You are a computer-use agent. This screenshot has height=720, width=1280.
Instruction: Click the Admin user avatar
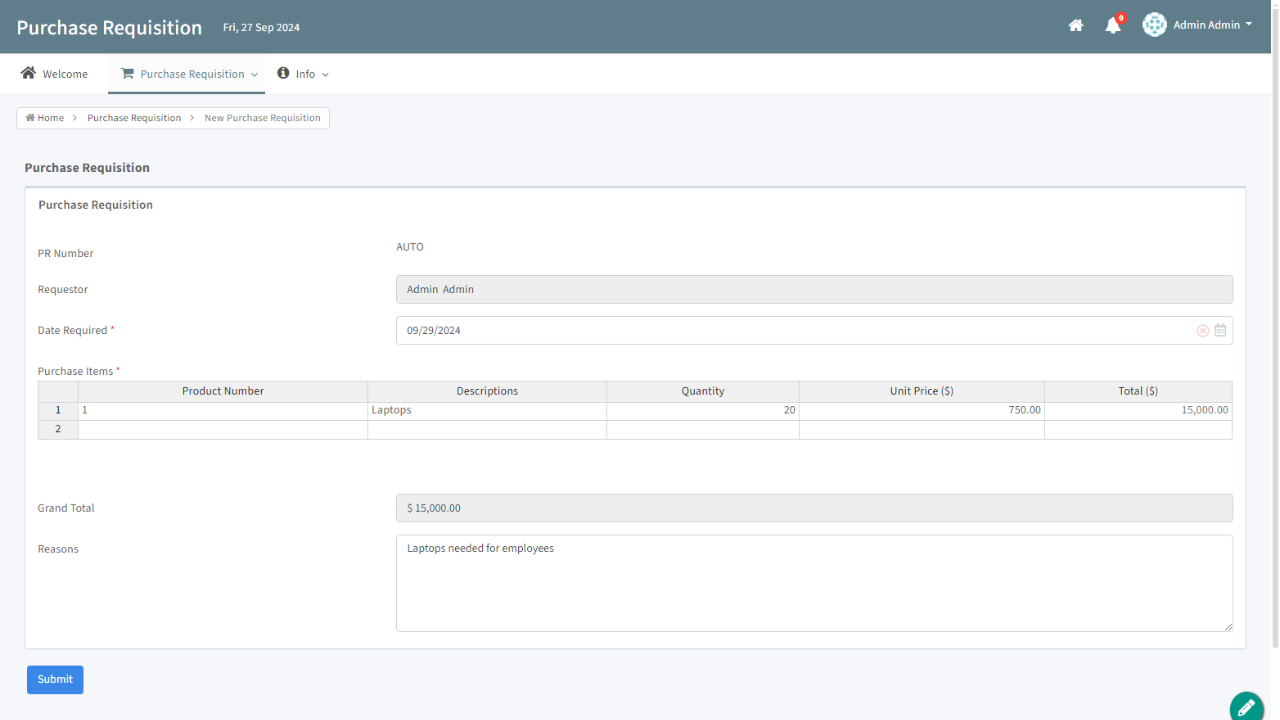point(1154,25)
